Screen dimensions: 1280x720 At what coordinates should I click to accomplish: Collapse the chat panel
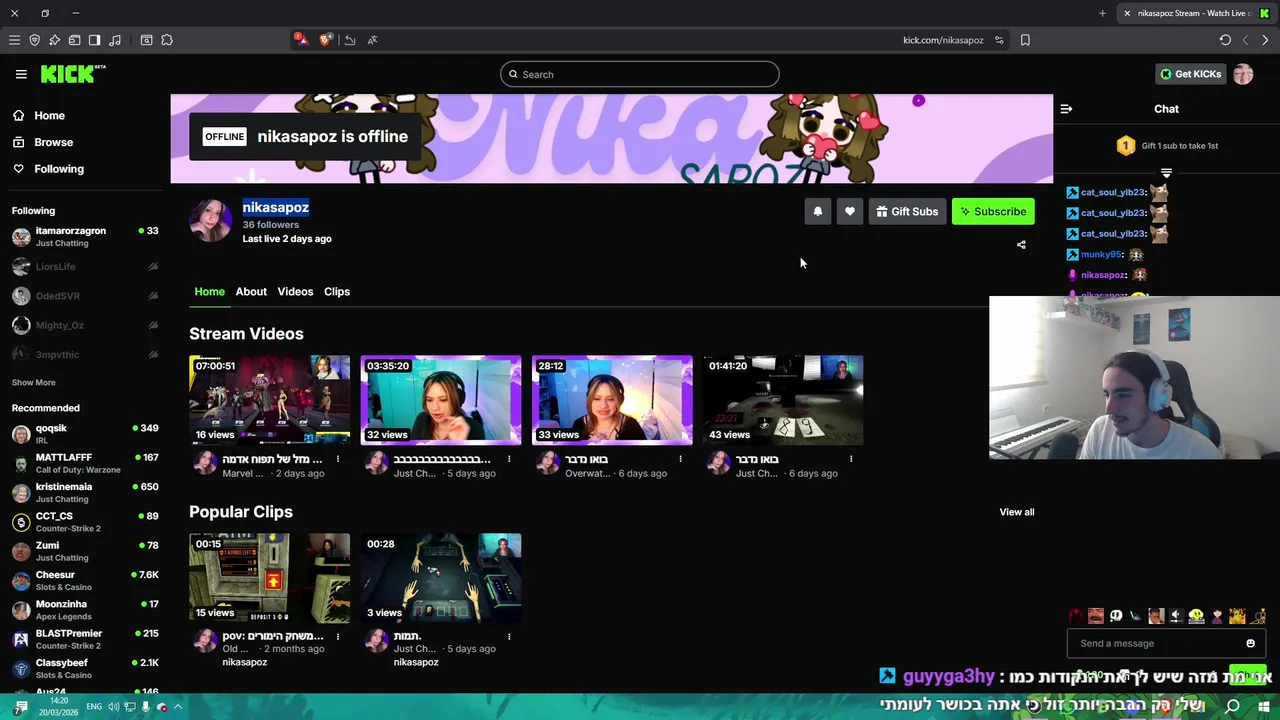pos(1066,109)
